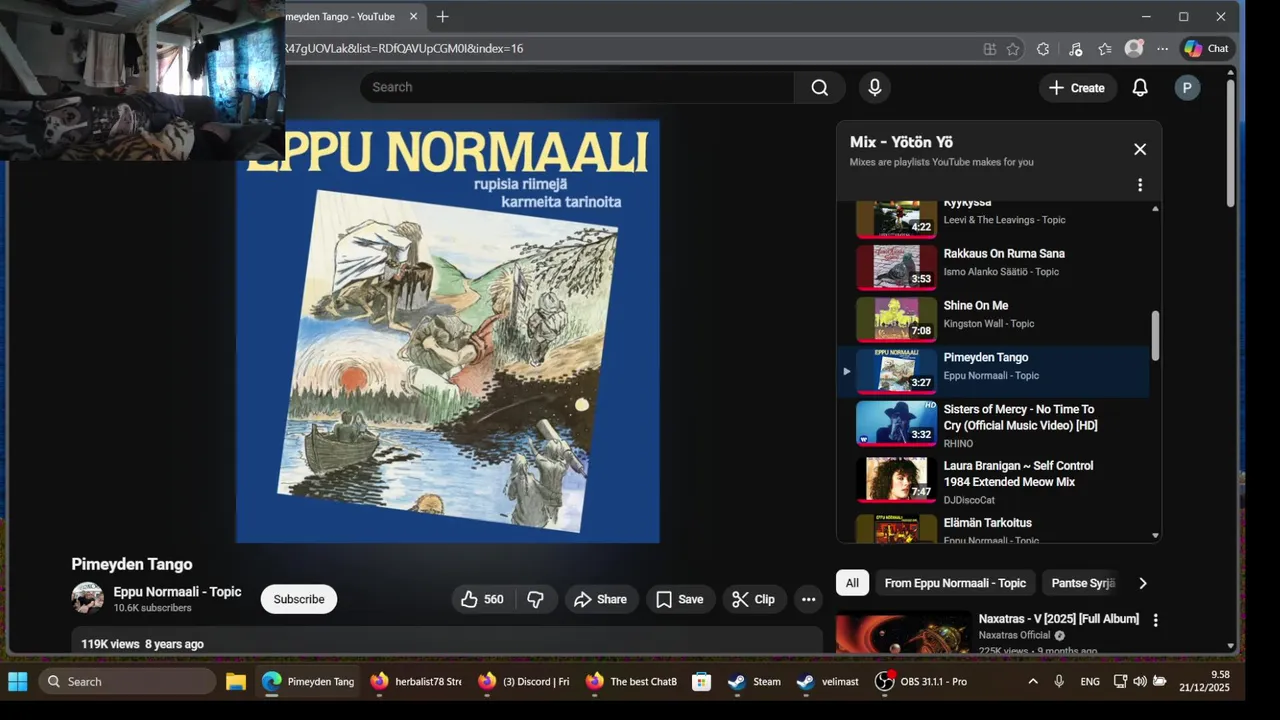Focus the YouTube Search field
1280x720 pixels.
[x=578, y=87]
